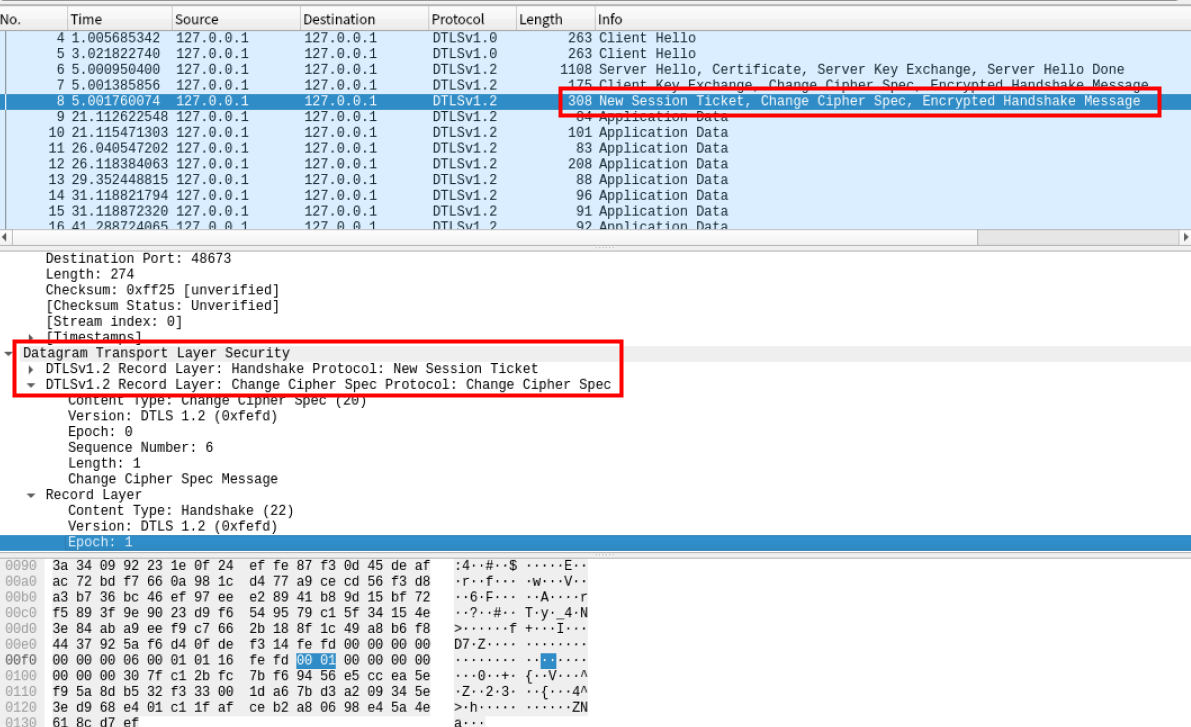This screenshot has width=1191, height=727.
Task: Select Version line below Content Type: Handshake
Action: tap(172, 526)
